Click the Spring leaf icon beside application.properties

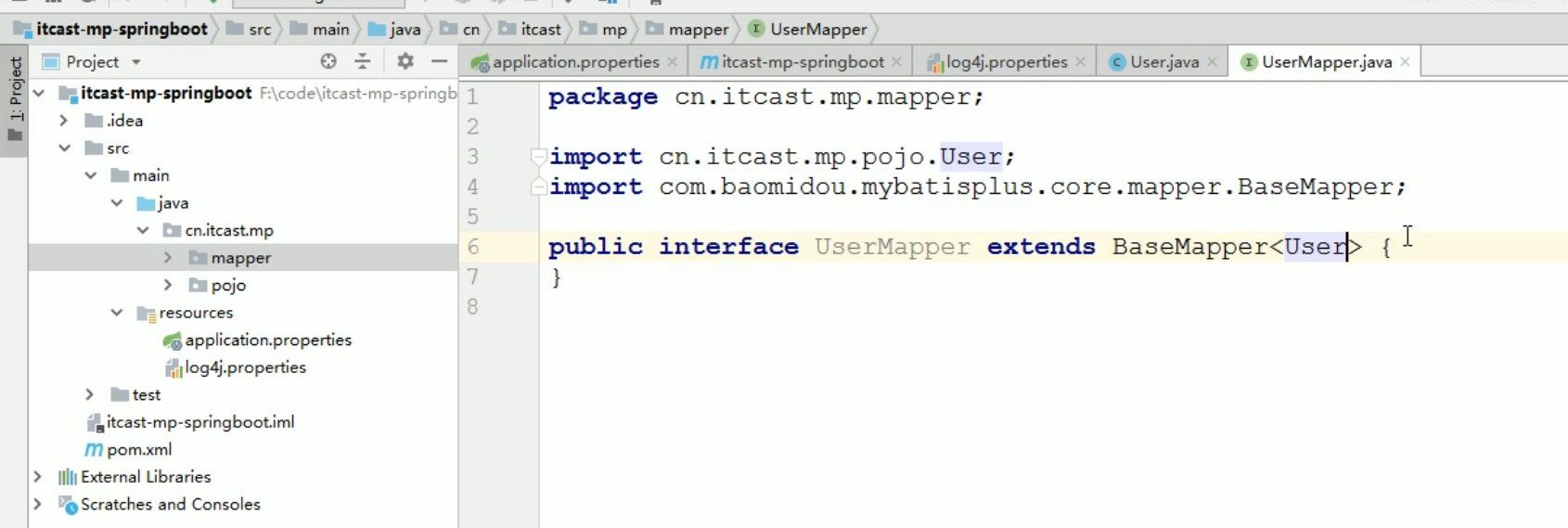[x=172, y=341]
